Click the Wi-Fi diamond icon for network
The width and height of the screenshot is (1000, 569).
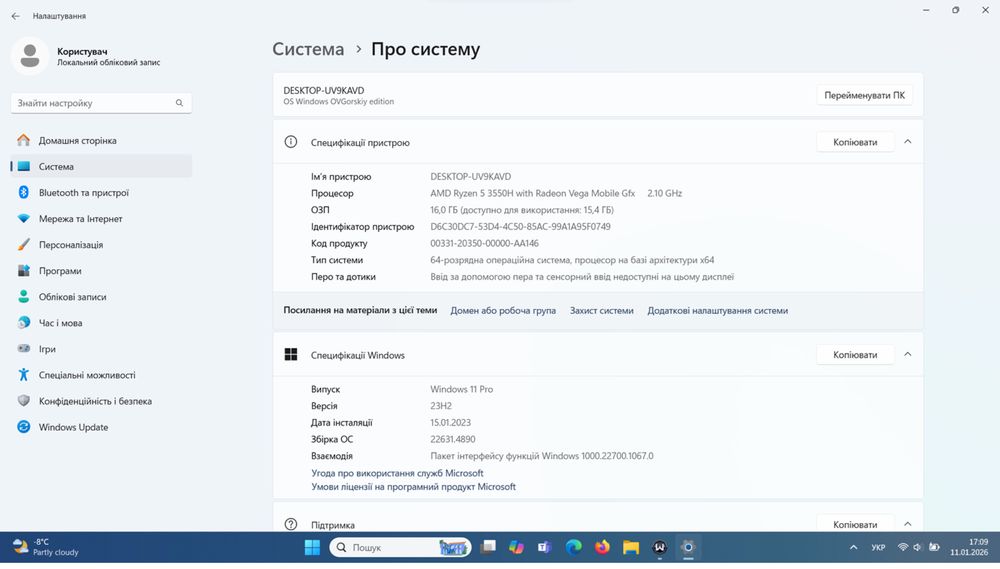click(x=24, y=218)
